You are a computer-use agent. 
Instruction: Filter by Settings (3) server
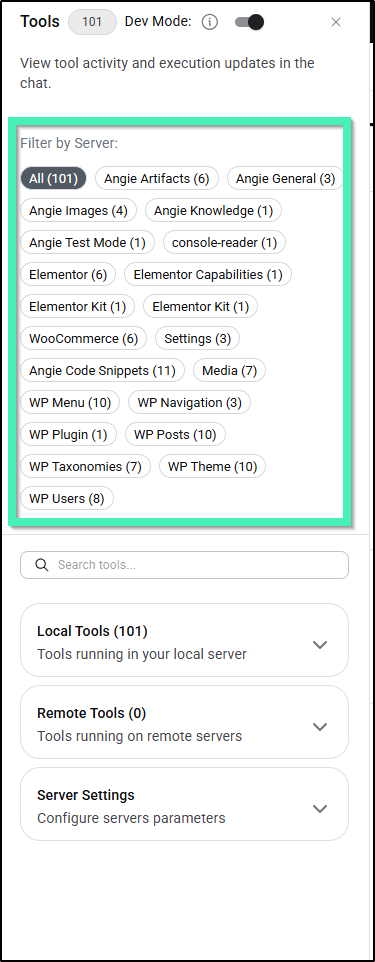(x=198, y=338)
